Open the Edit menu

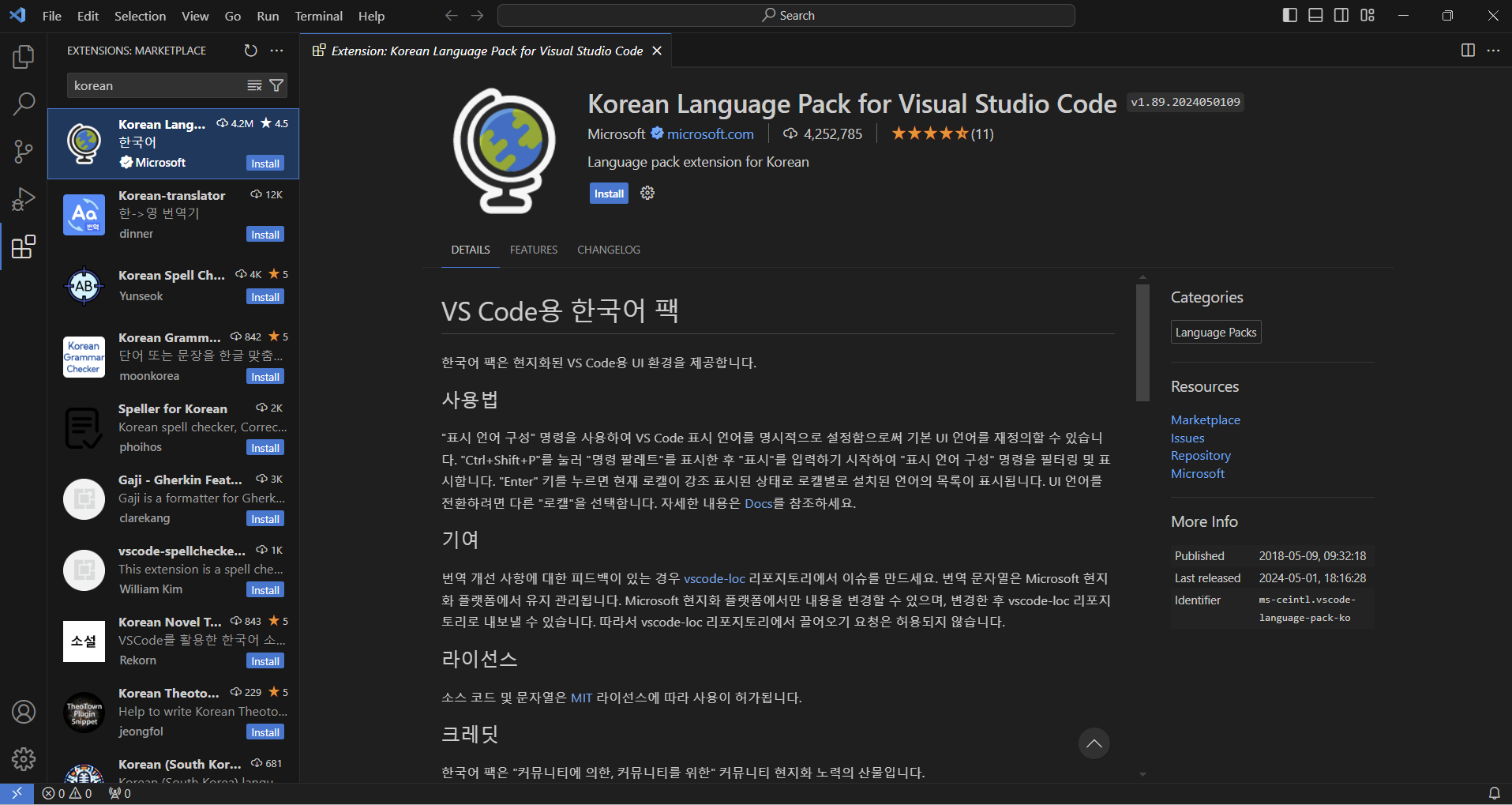88,16
